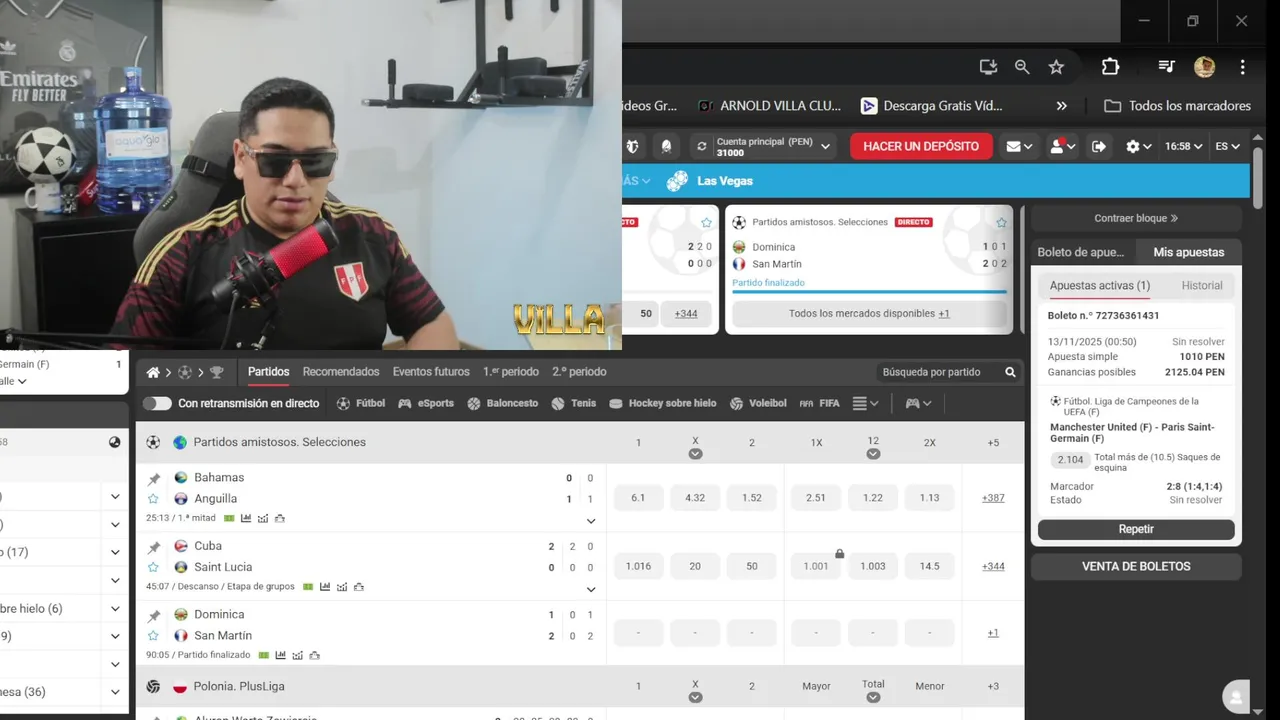Expand the more-sports list dropdown
This screenshot has width=1280, height=720.
click(865, 403)
